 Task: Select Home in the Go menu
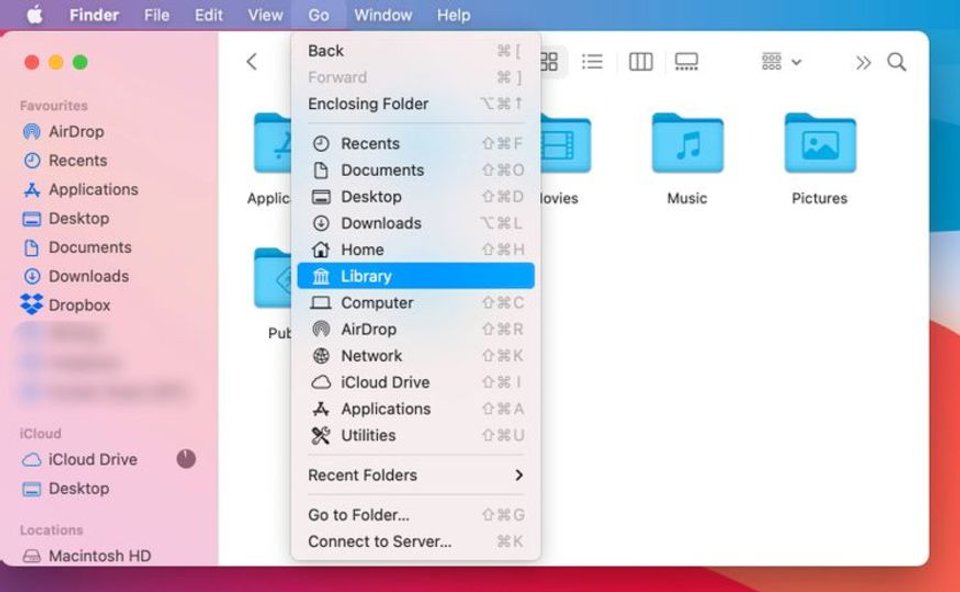click(416, 250)
